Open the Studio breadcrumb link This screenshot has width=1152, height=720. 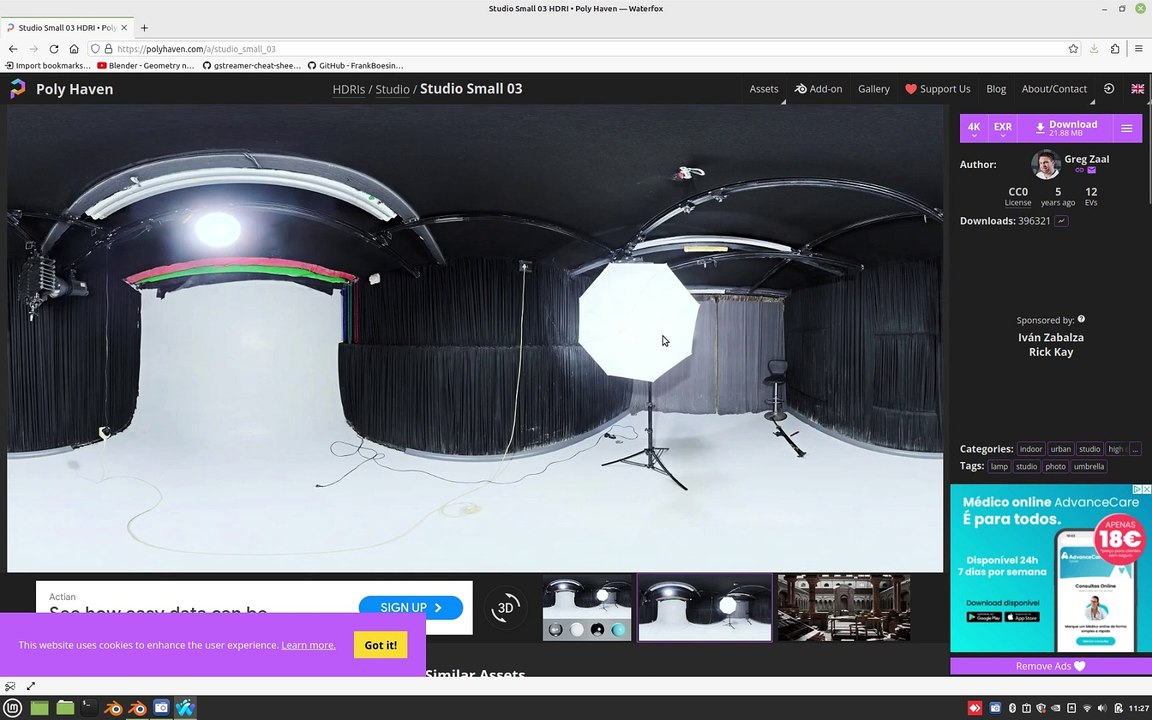pos(392,89)
